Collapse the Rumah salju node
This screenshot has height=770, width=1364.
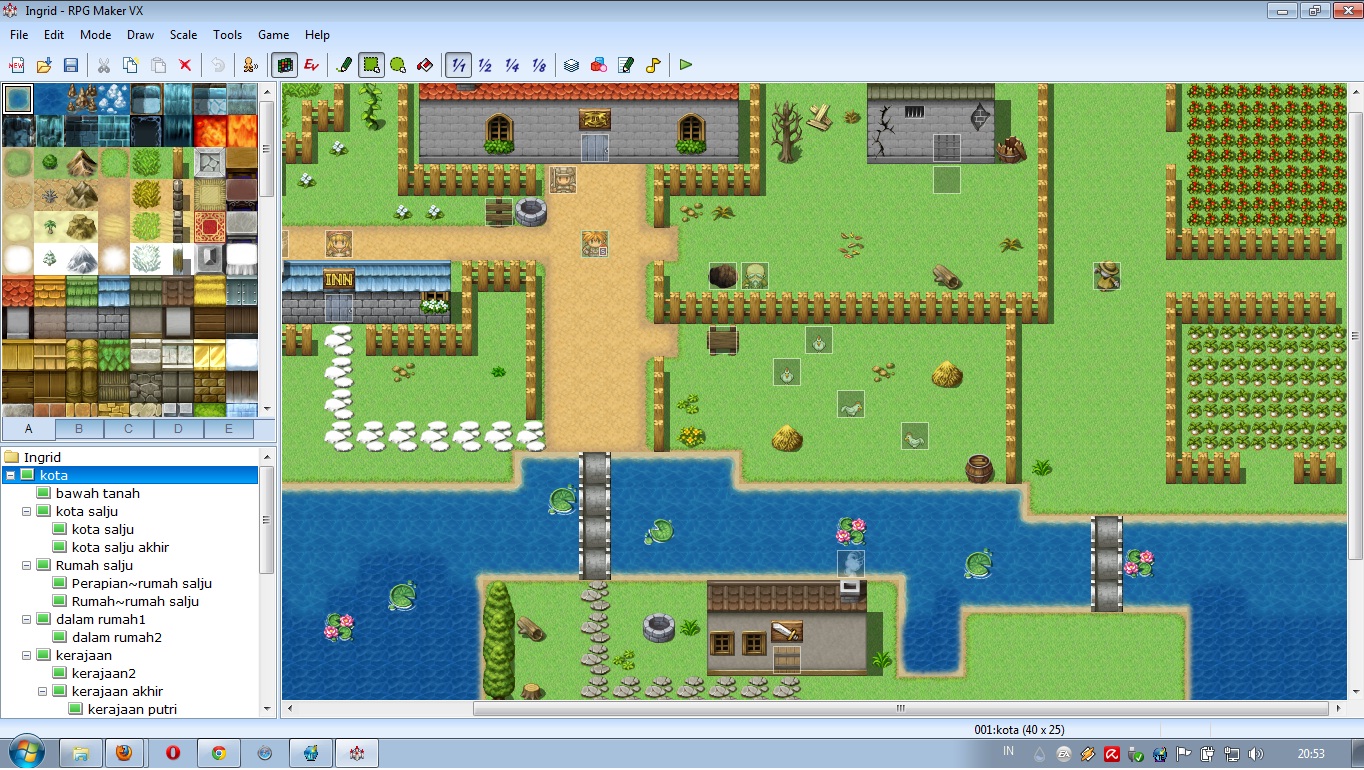(x=27, y=565)
